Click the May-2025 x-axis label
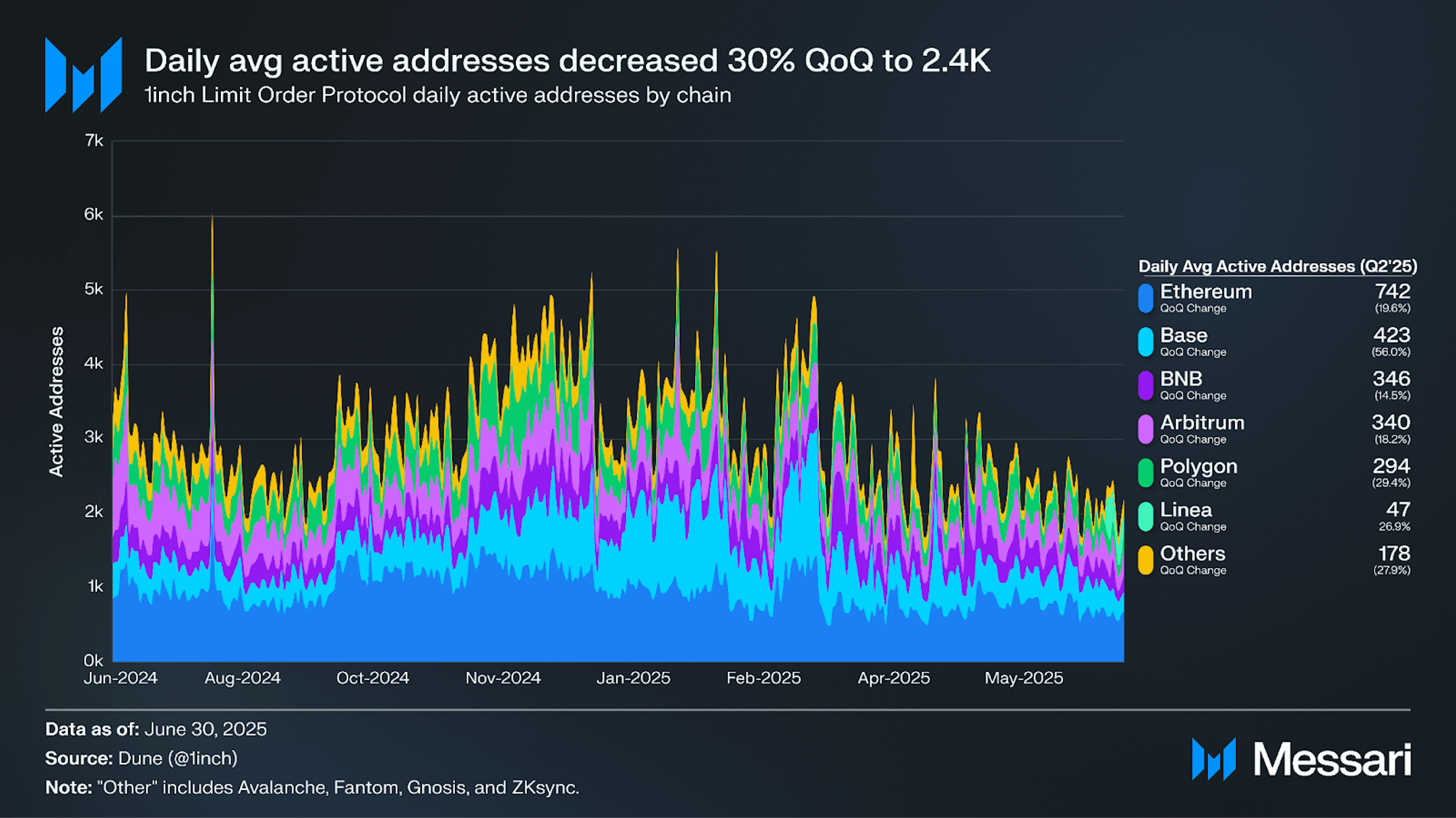This screenshot has height=818, width=1456. tap(1023, 678)
